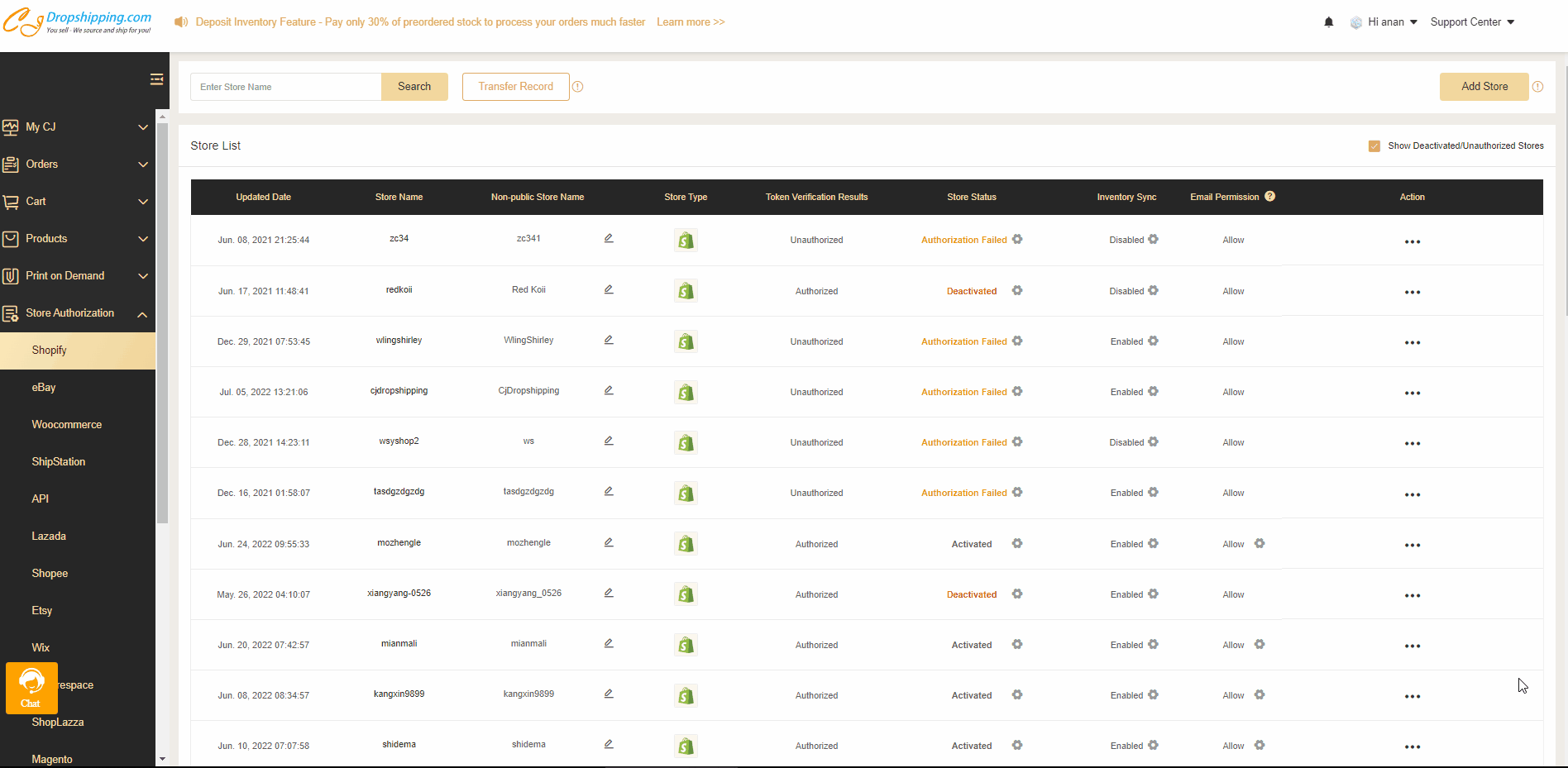The width and height of the screenshot is (1568, 768).
Task: Open the Chat support widget
Action: 31,688
